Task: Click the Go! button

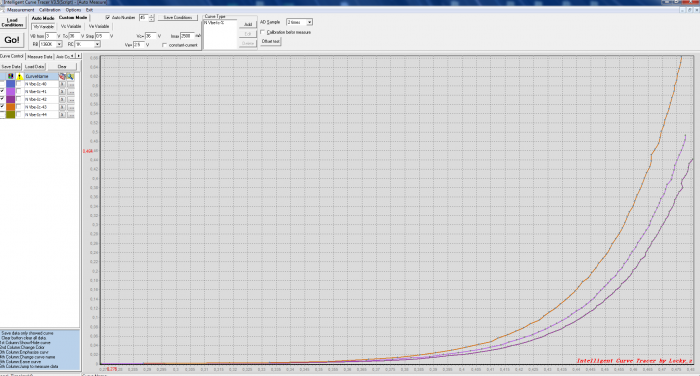Action: pos(12,40)
